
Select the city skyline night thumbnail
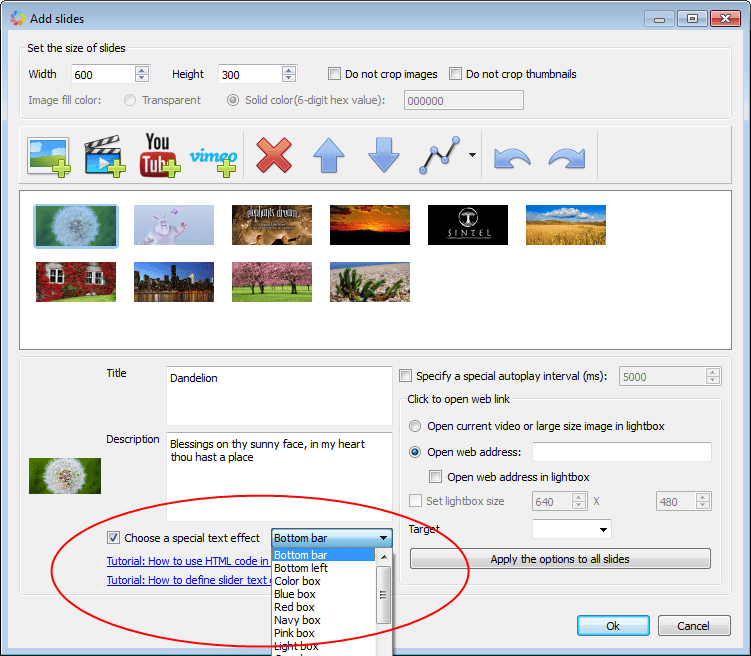pos(174,282)
